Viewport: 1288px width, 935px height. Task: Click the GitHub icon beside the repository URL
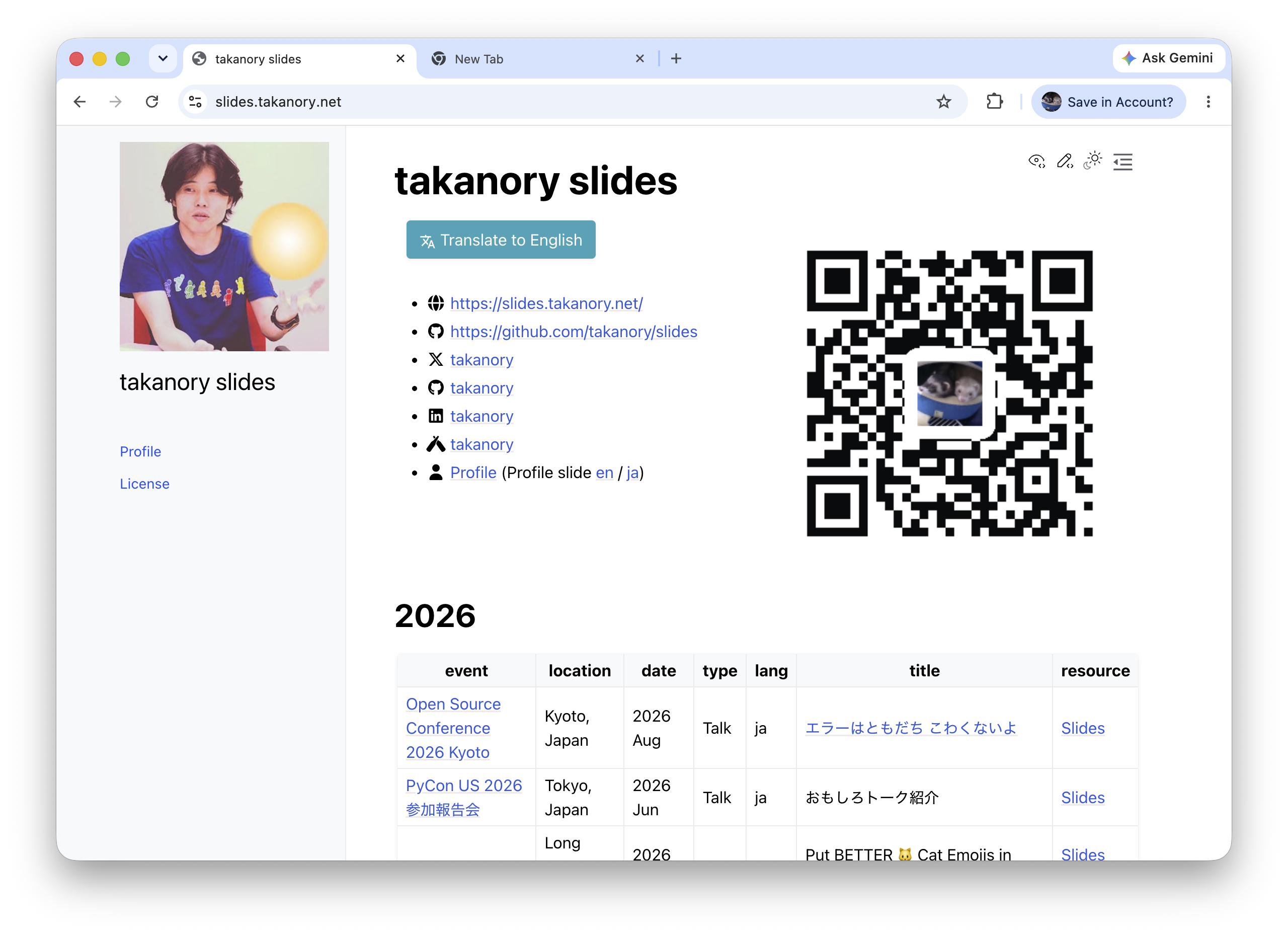436,332
